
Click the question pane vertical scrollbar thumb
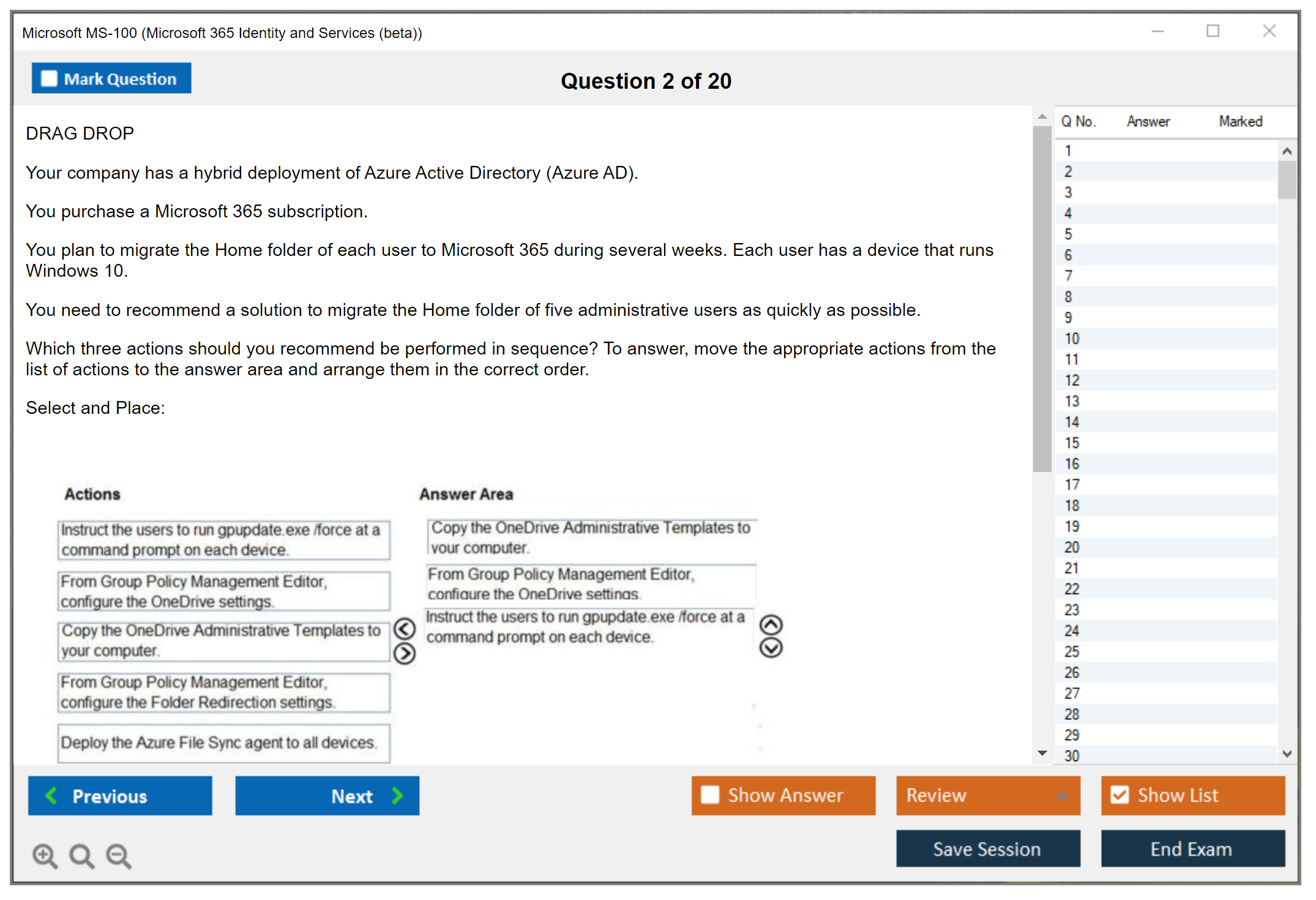pos(1042,300)
